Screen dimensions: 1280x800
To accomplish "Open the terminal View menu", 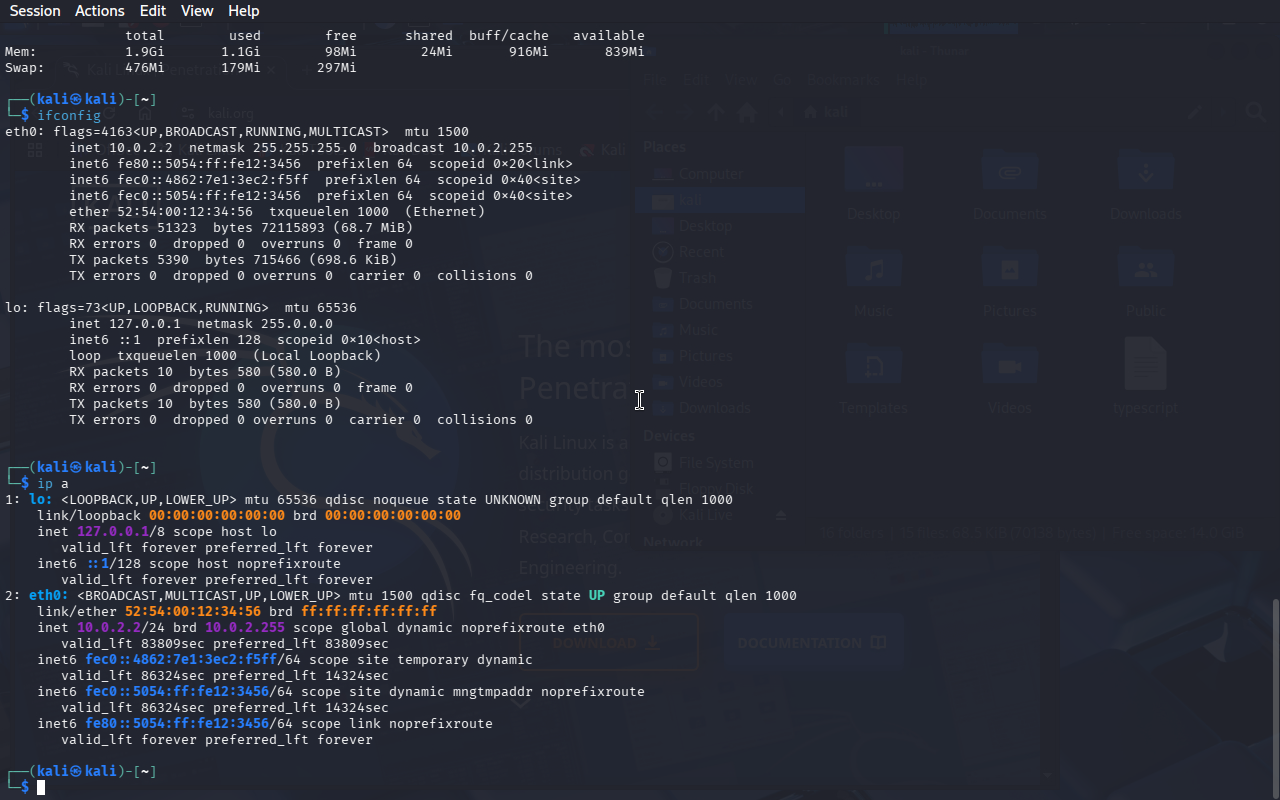I will point(197,11).
